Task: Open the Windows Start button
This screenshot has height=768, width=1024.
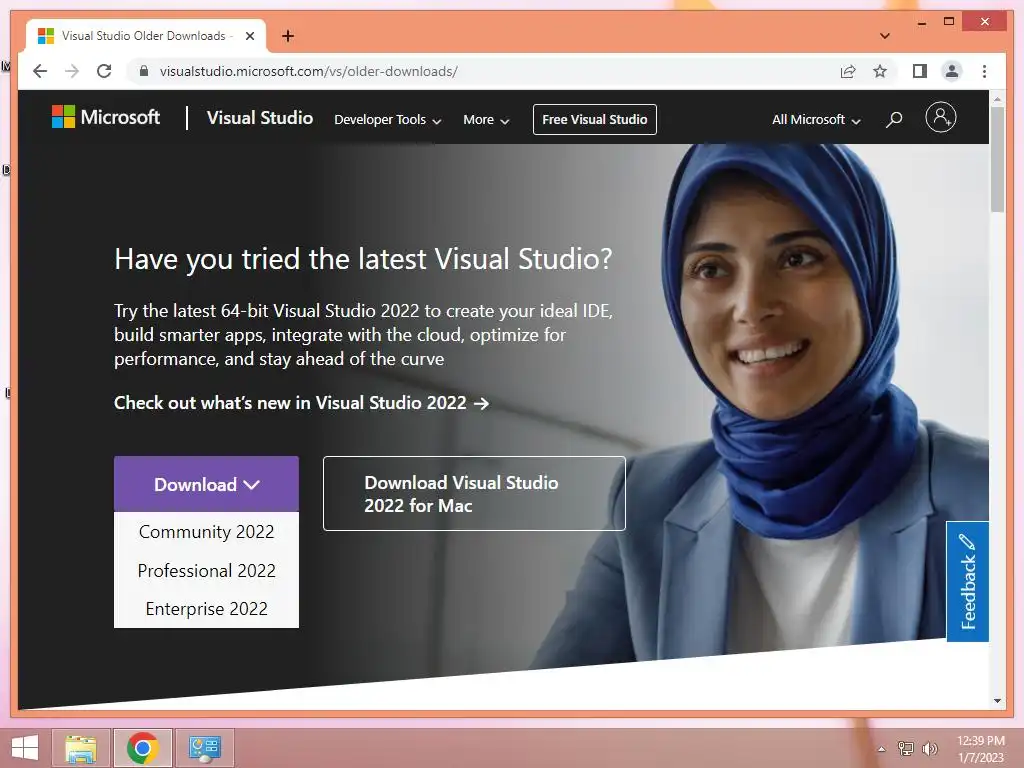Action: click(x=25, y=748)
